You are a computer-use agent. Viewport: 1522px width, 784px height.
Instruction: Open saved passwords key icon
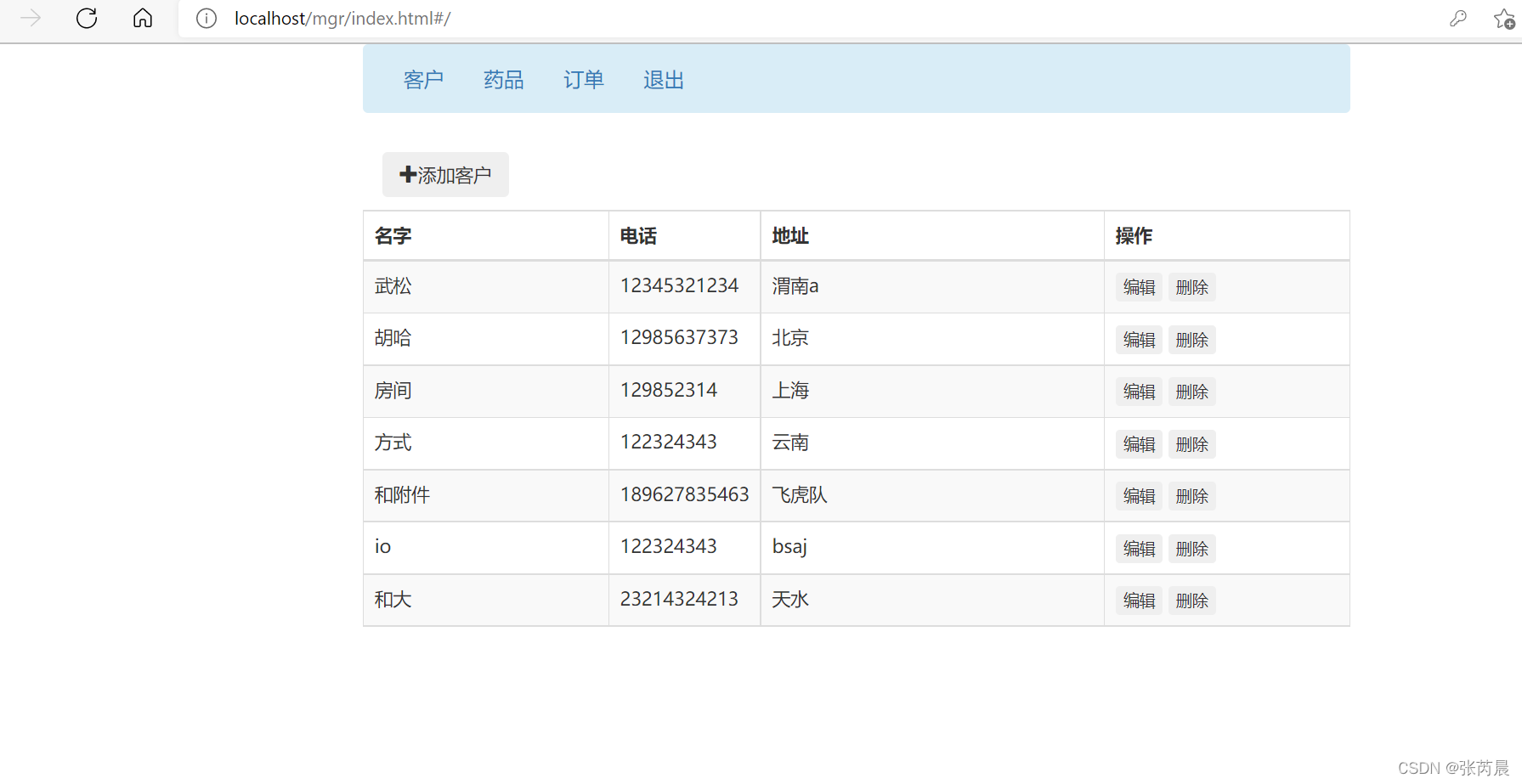tap(1458, 18)
